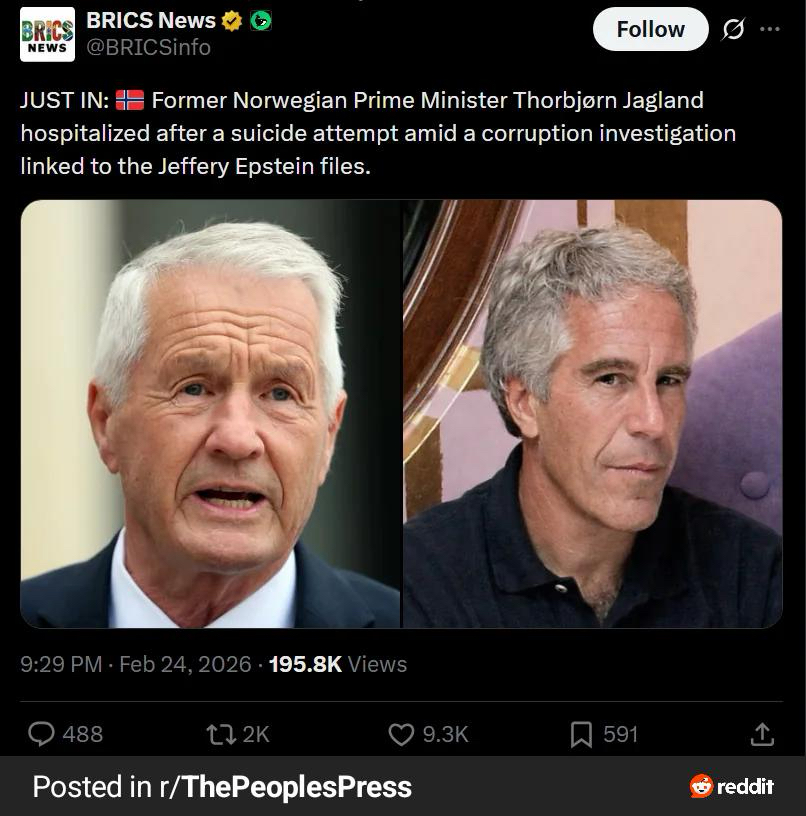
Task: Follow the BRICS News account
Action: click(650, 29)
